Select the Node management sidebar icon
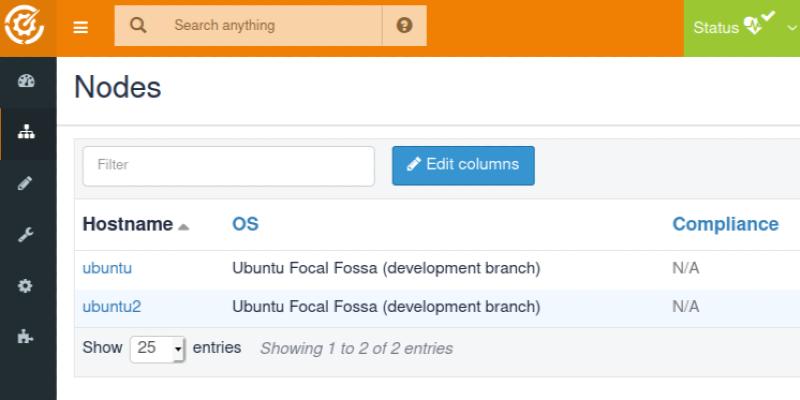 pyautogui.click(x=27, y=133)
